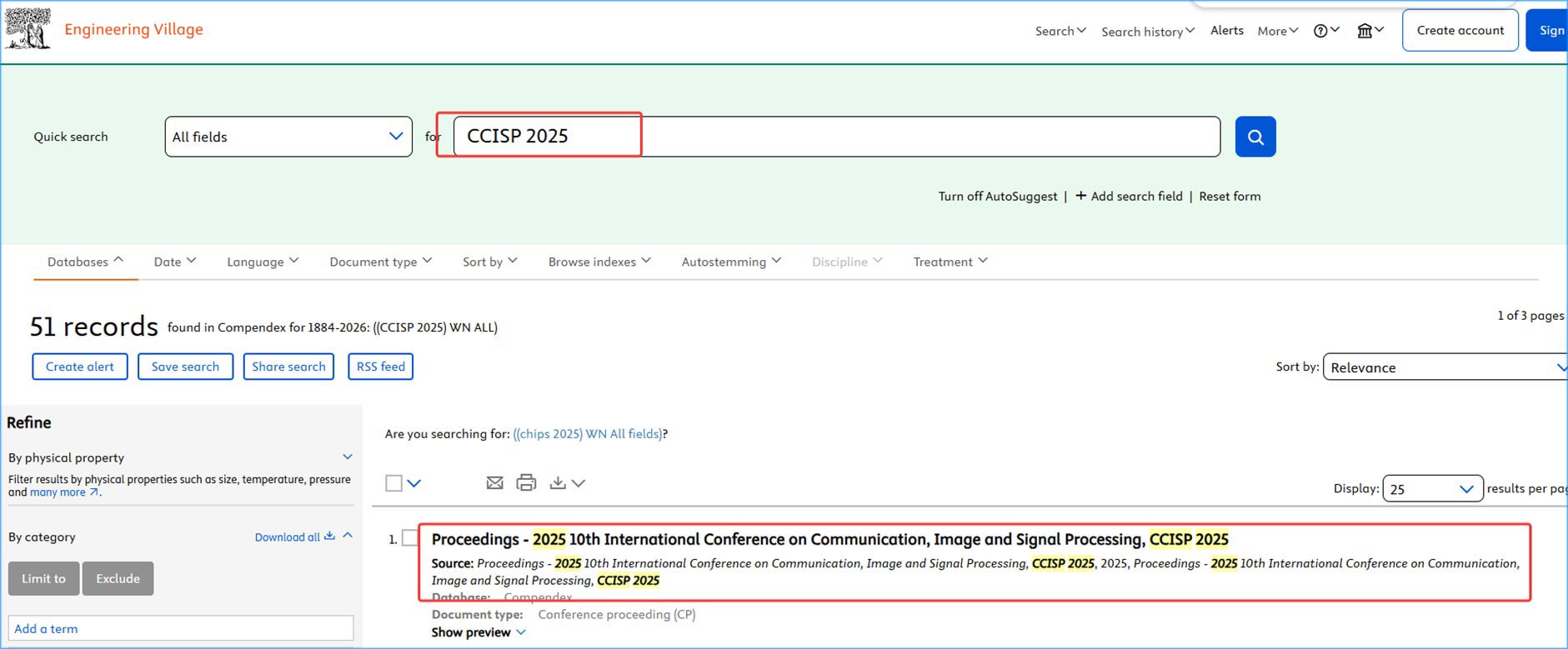Click the Create alert button
This screenshot has width=1568, height=649.
tap(80, 367)
